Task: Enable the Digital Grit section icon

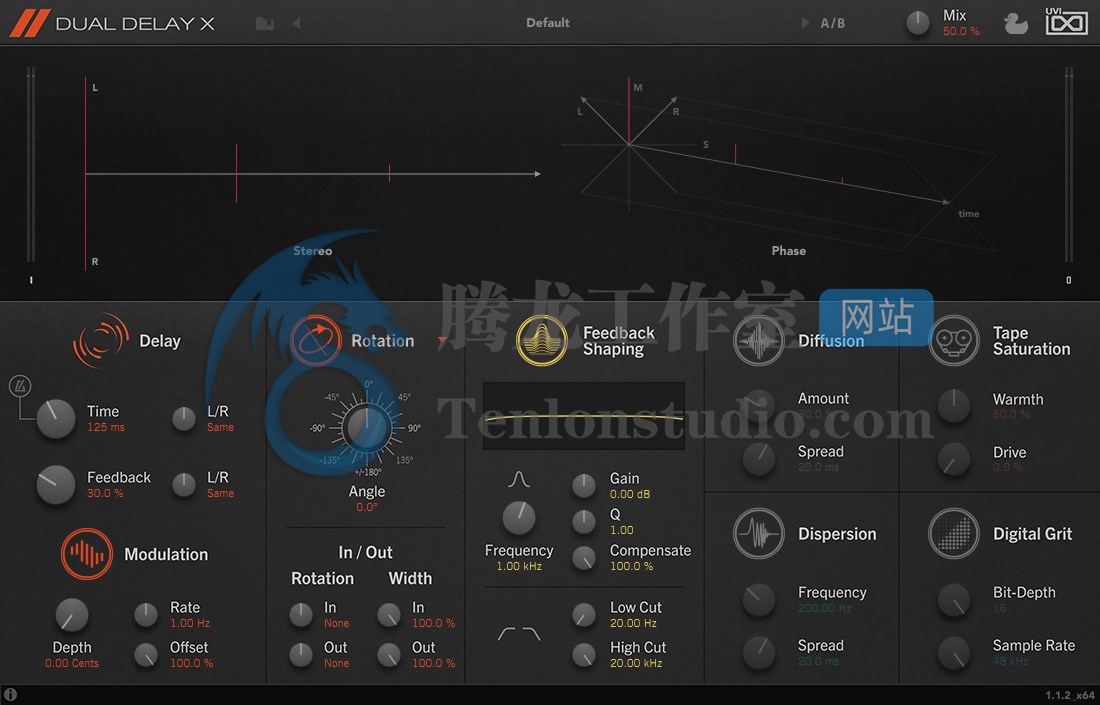Action: tap(953, 534)
